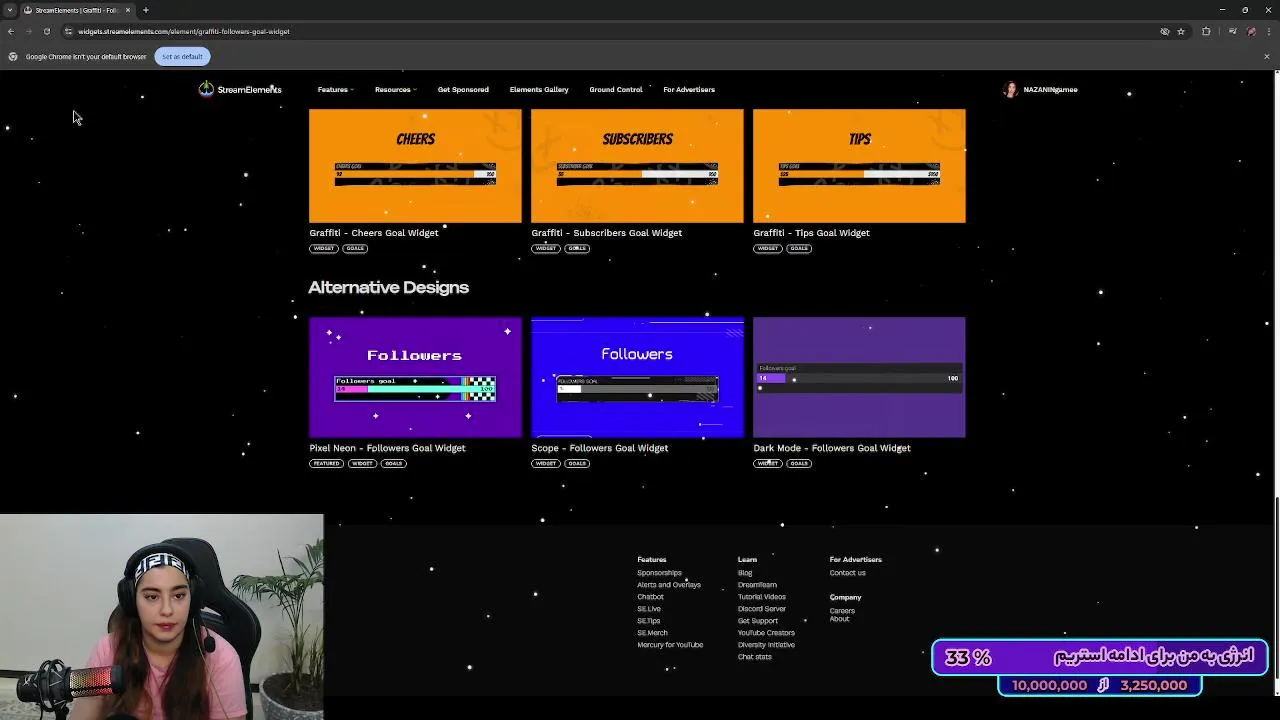The height and width of the screenshot is (720, 1280).
Task: Open the Contact us footer link
Action: [x=848, y=573]
